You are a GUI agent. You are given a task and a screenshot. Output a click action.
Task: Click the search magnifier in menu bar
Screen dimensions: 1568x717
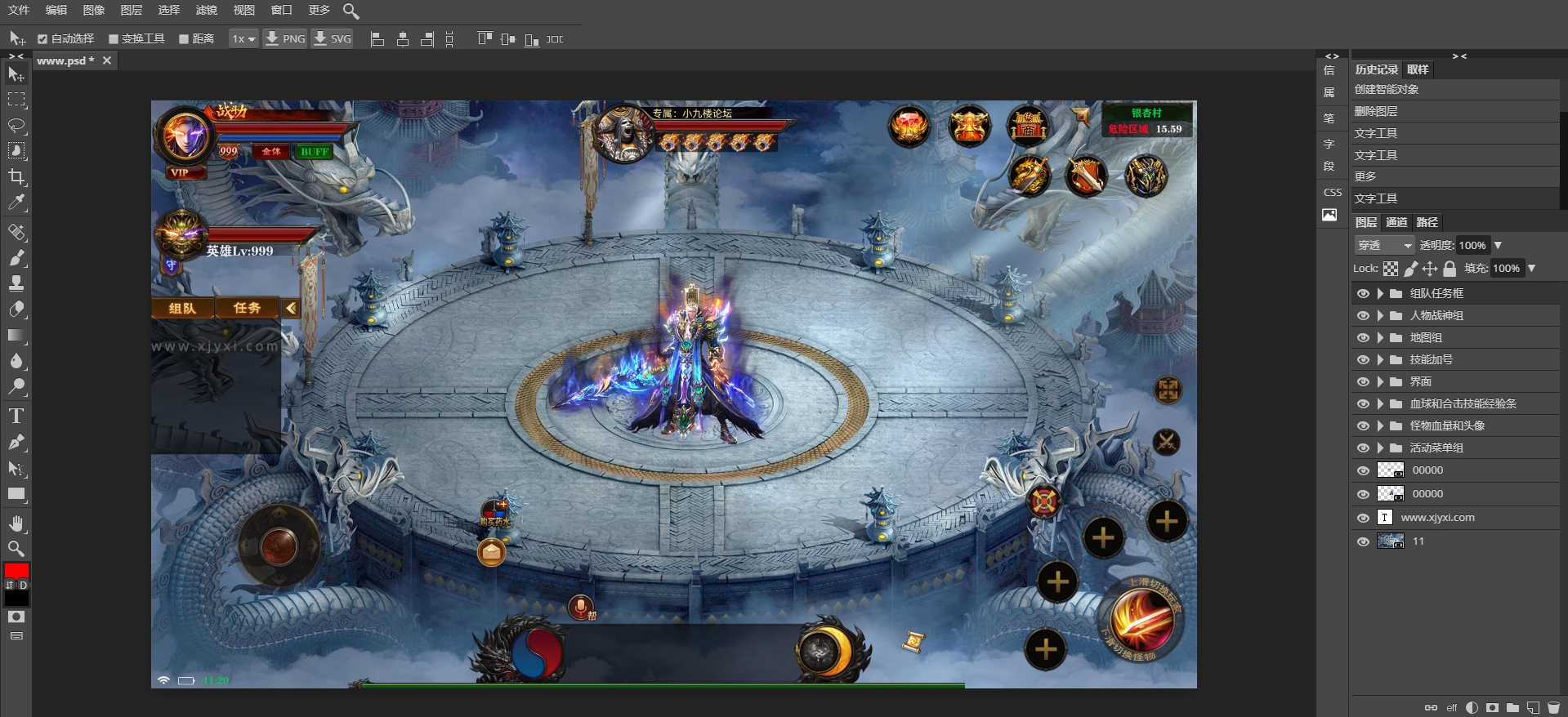pos(351,11)
